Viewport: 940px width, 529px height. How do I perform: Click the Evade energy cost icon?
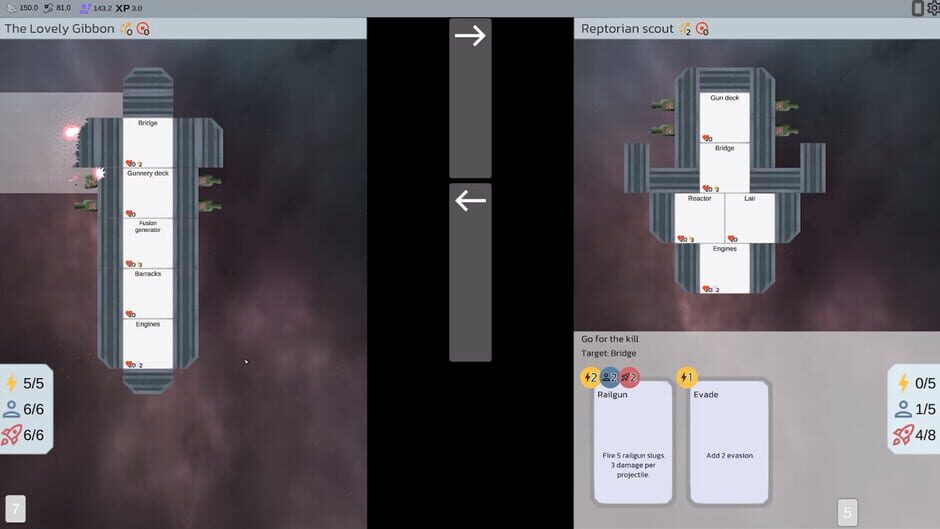coord(686,377)
